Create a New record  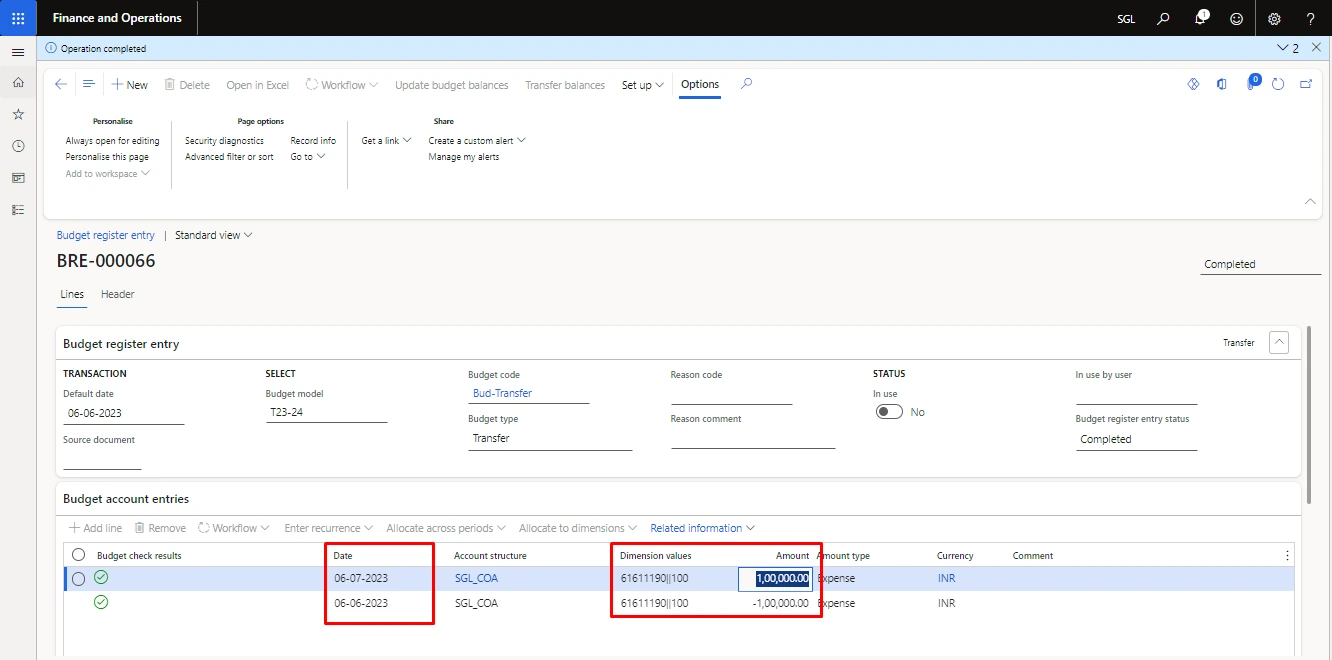pos(129,85)
